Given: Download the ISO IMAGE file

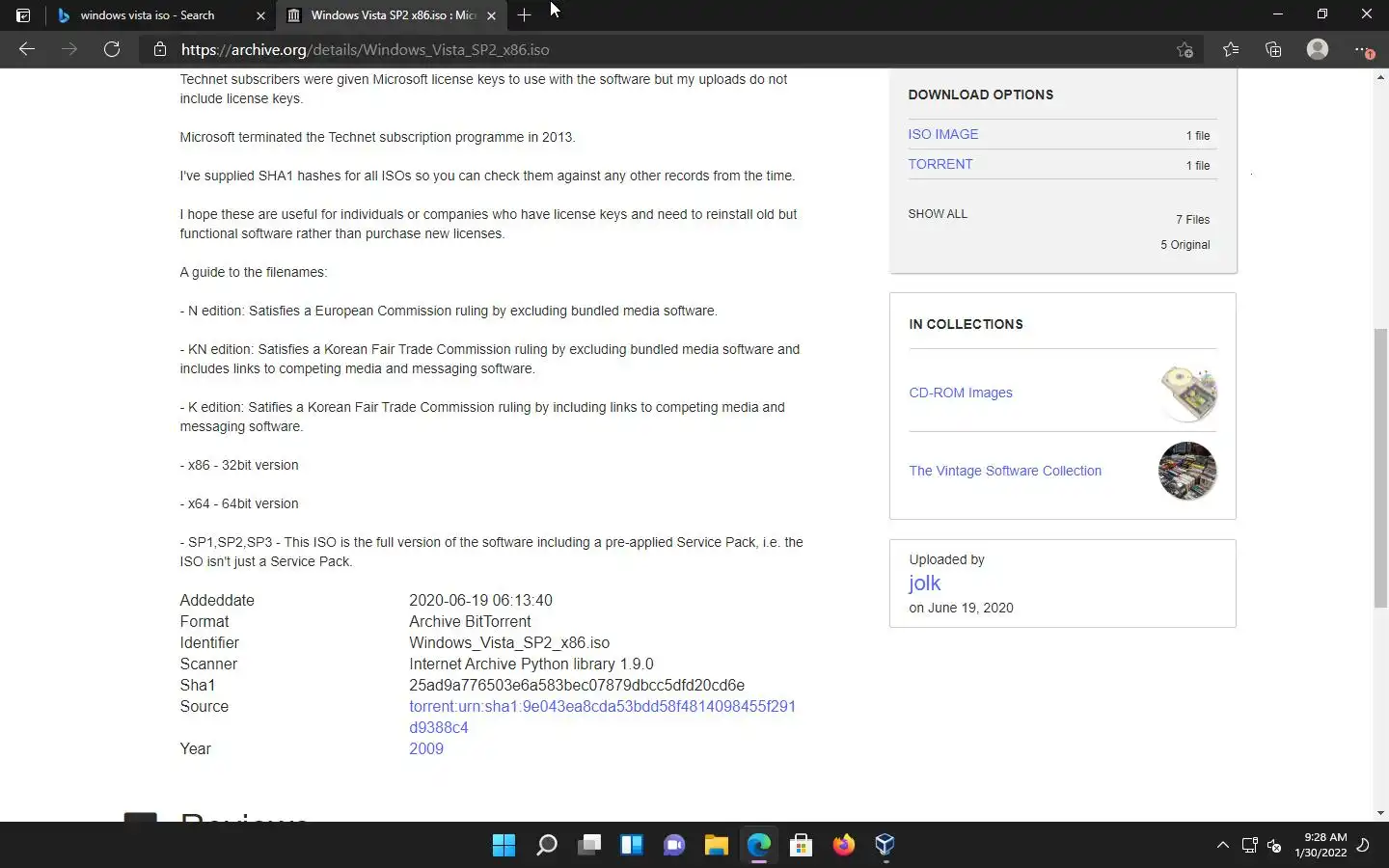Looking at the screenshot, I should tap(943, 134).
